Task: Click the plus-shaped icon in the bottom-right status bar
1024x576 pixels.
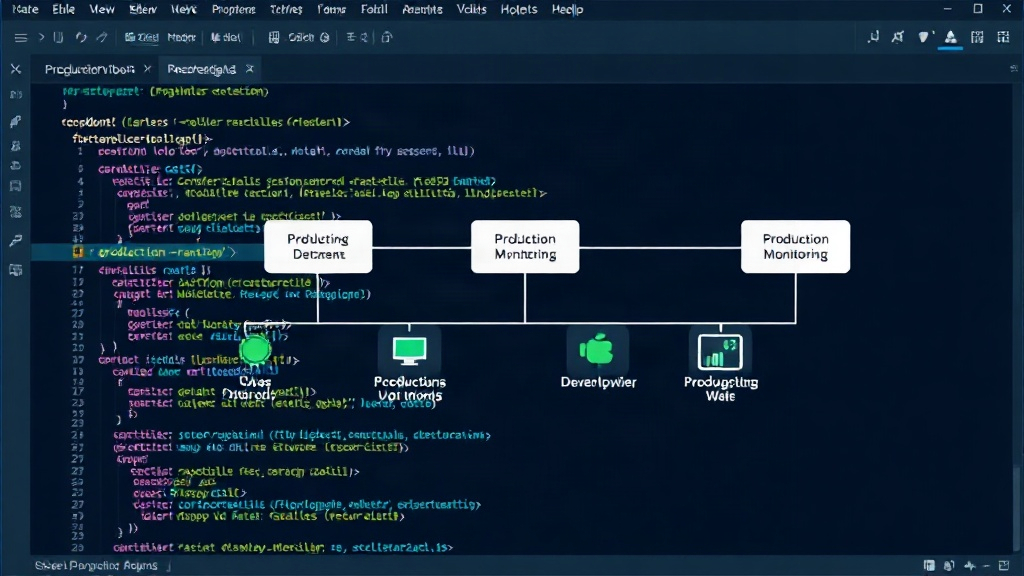Action: [x=970, y=566]
